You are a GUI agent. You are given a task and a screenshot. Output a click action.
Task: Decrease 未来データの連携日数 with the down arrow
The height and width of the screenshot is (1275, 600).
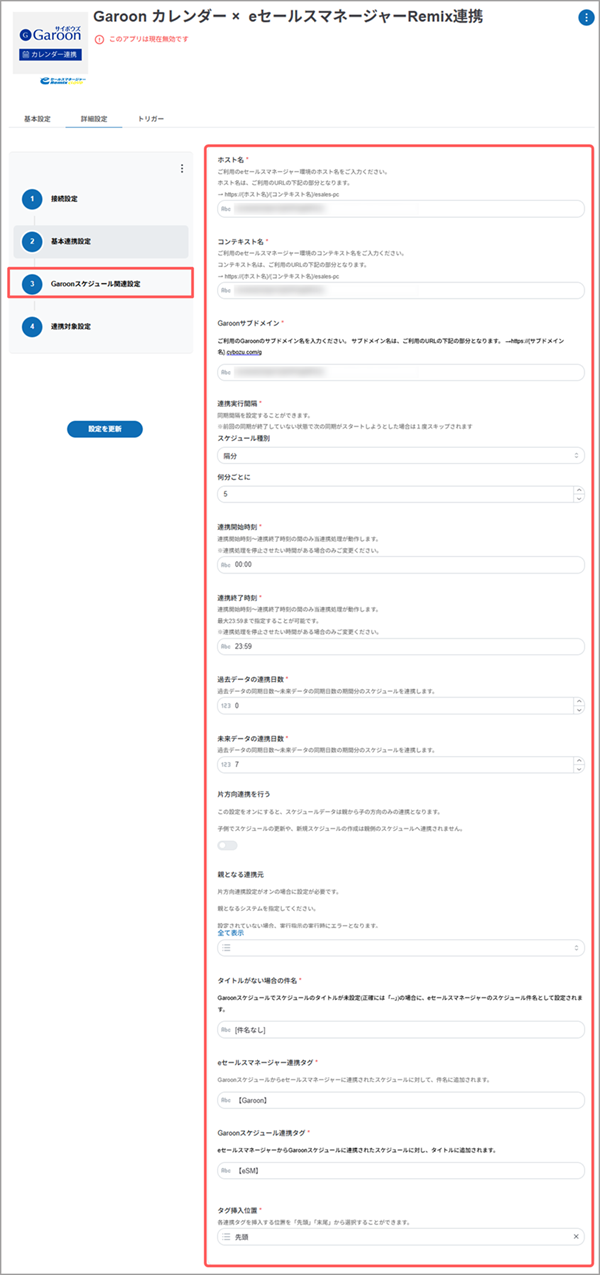click(577, 770)
